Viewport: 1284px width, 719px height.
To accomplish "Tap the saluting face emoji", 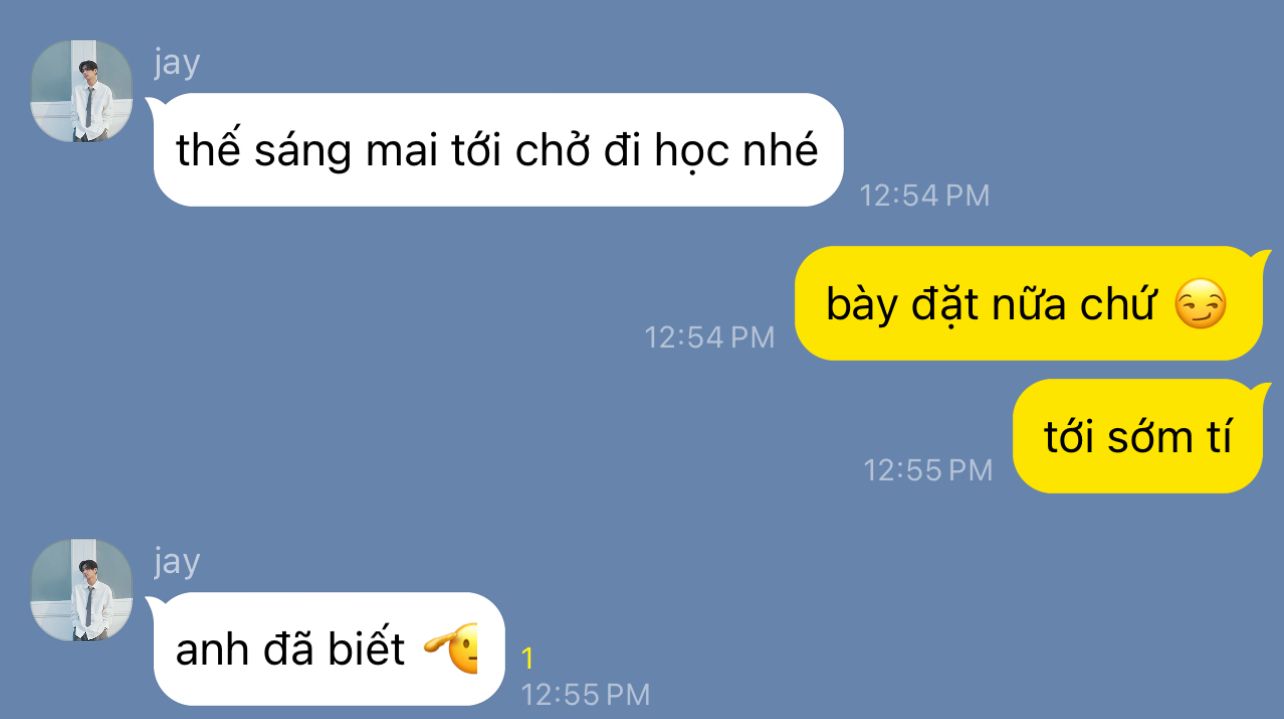I will 452,651.
